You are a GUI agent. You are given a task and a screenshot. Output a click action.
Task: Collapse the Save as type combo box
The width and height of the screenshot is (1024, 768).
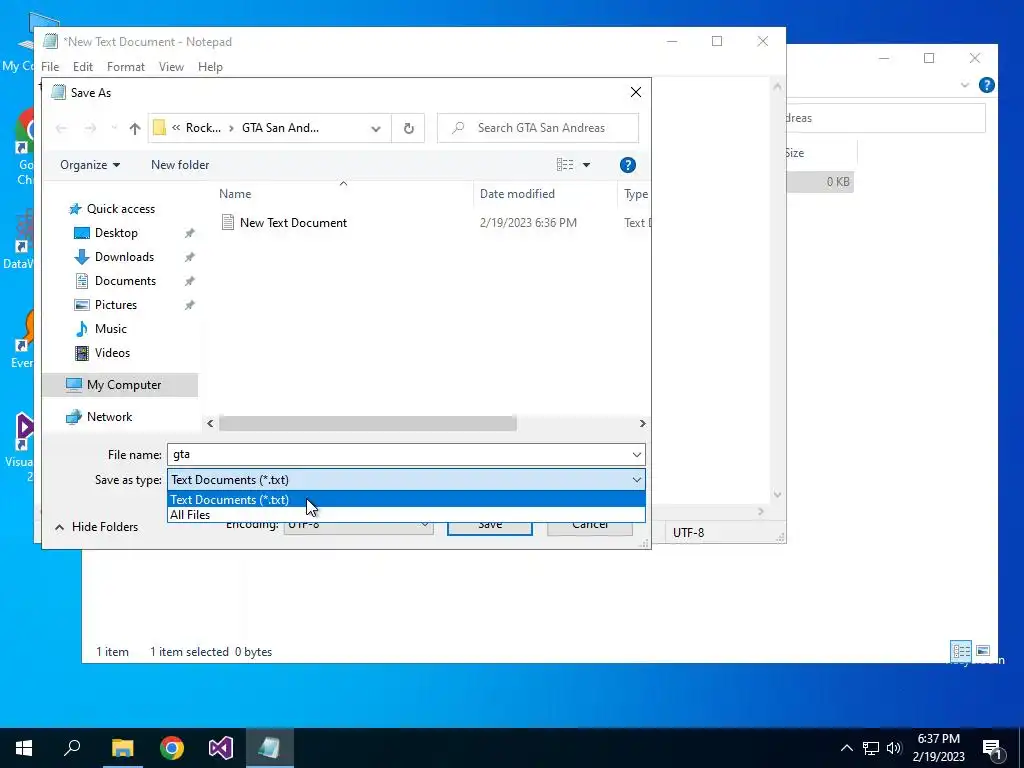[x=636, y=480]
